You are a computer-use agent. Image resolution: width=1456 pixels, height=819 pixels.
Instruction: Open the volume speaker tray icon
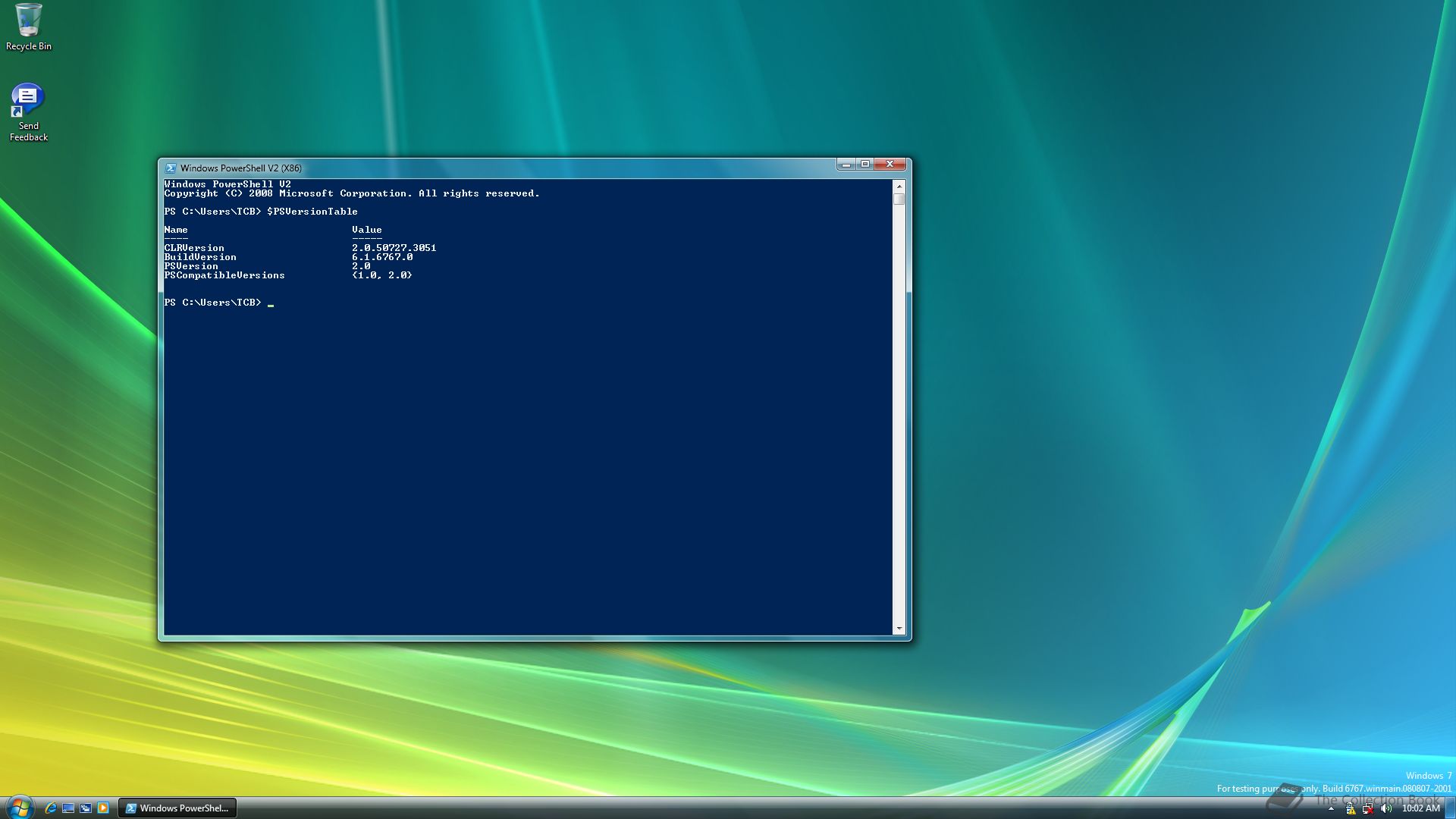pyautogui.click(x=1386, y=809)
